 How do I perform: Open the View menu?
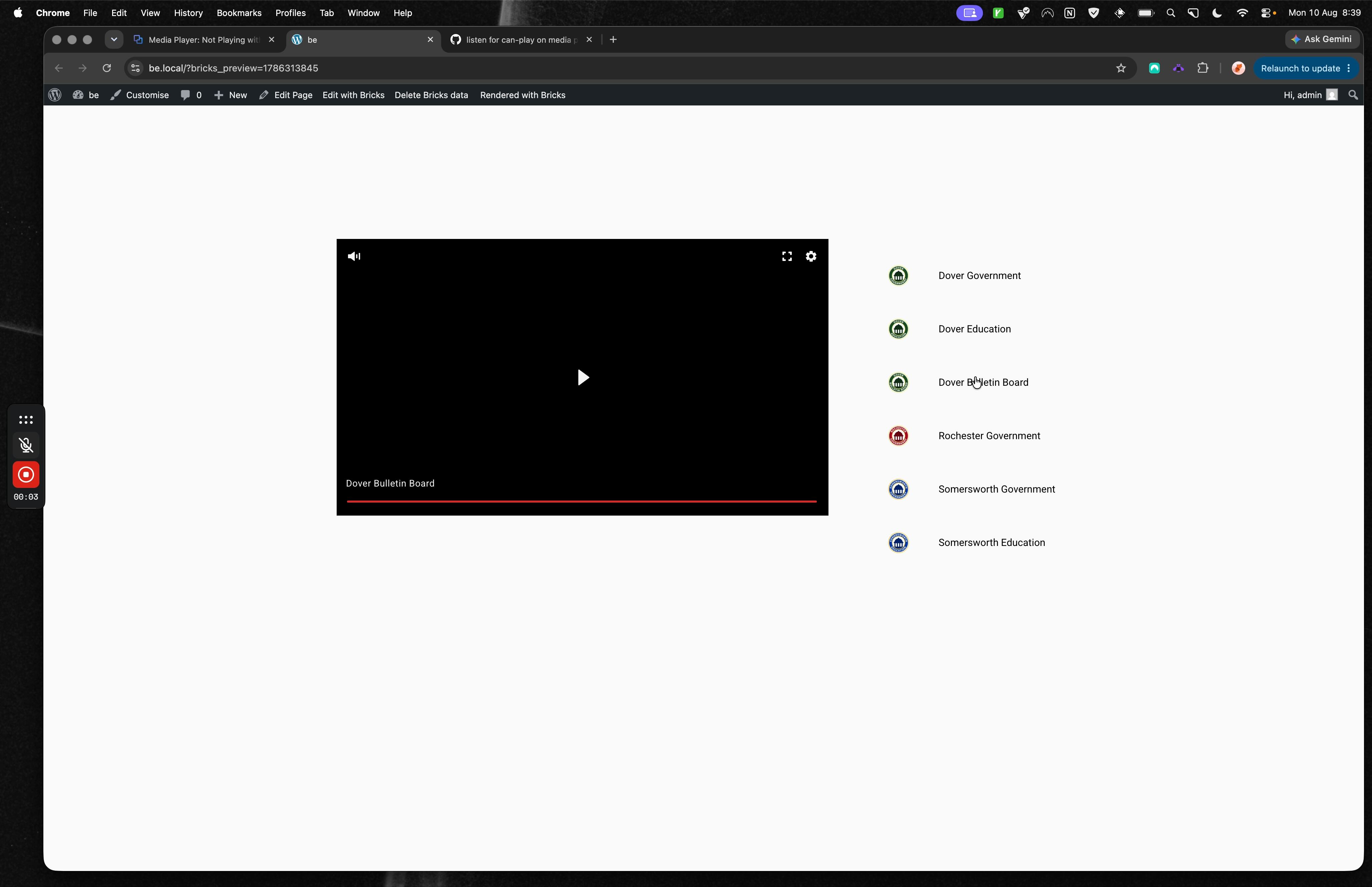click(x=150, y=13)
